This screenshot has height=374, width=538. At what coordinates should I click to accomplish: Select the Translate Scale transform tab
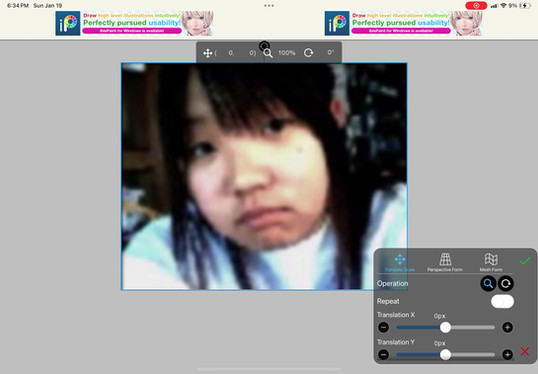point(400,263)
